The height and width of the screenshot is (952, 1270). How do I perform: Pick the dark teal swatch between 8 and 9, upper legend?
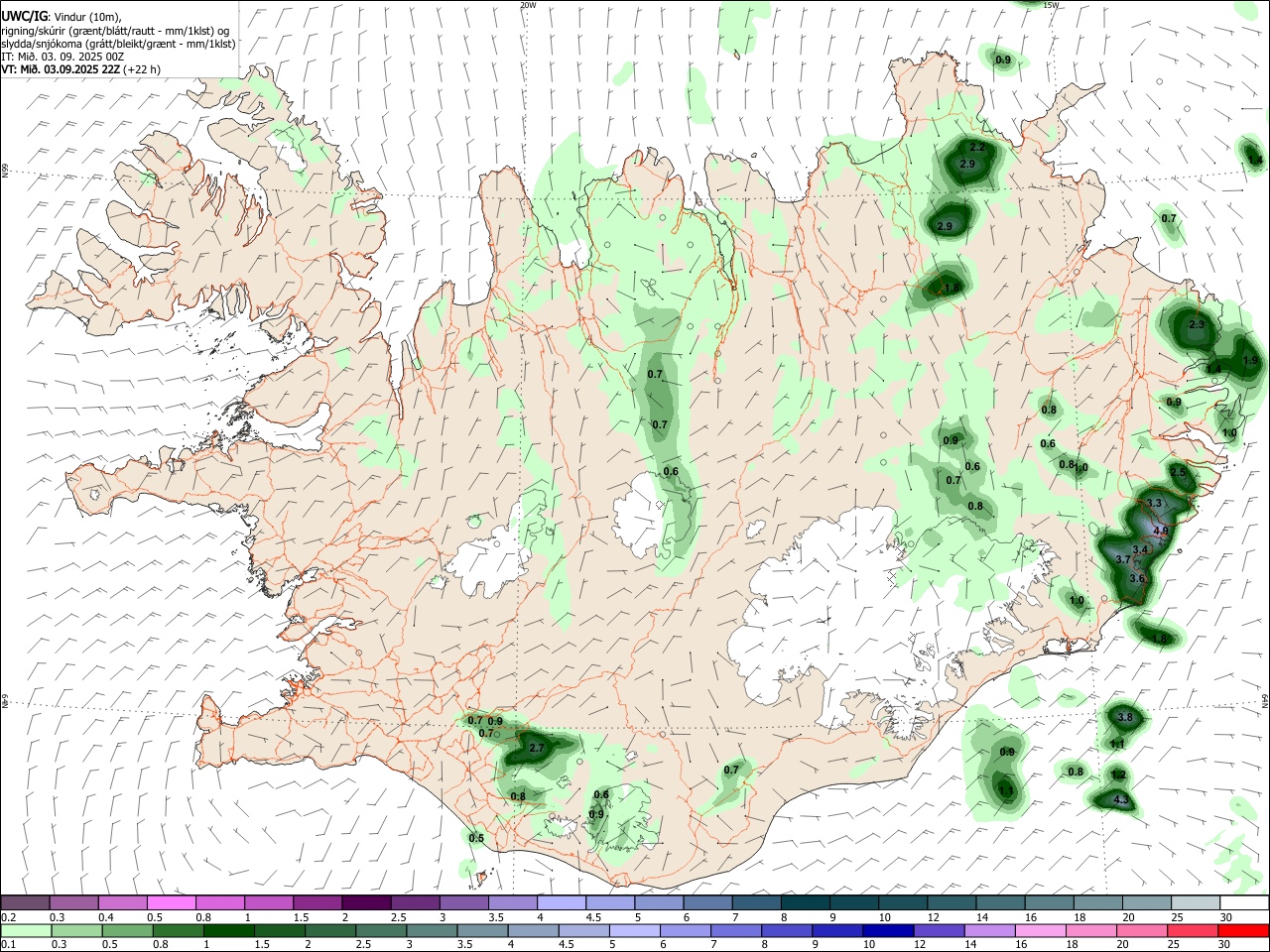click(x=806, y=902)
